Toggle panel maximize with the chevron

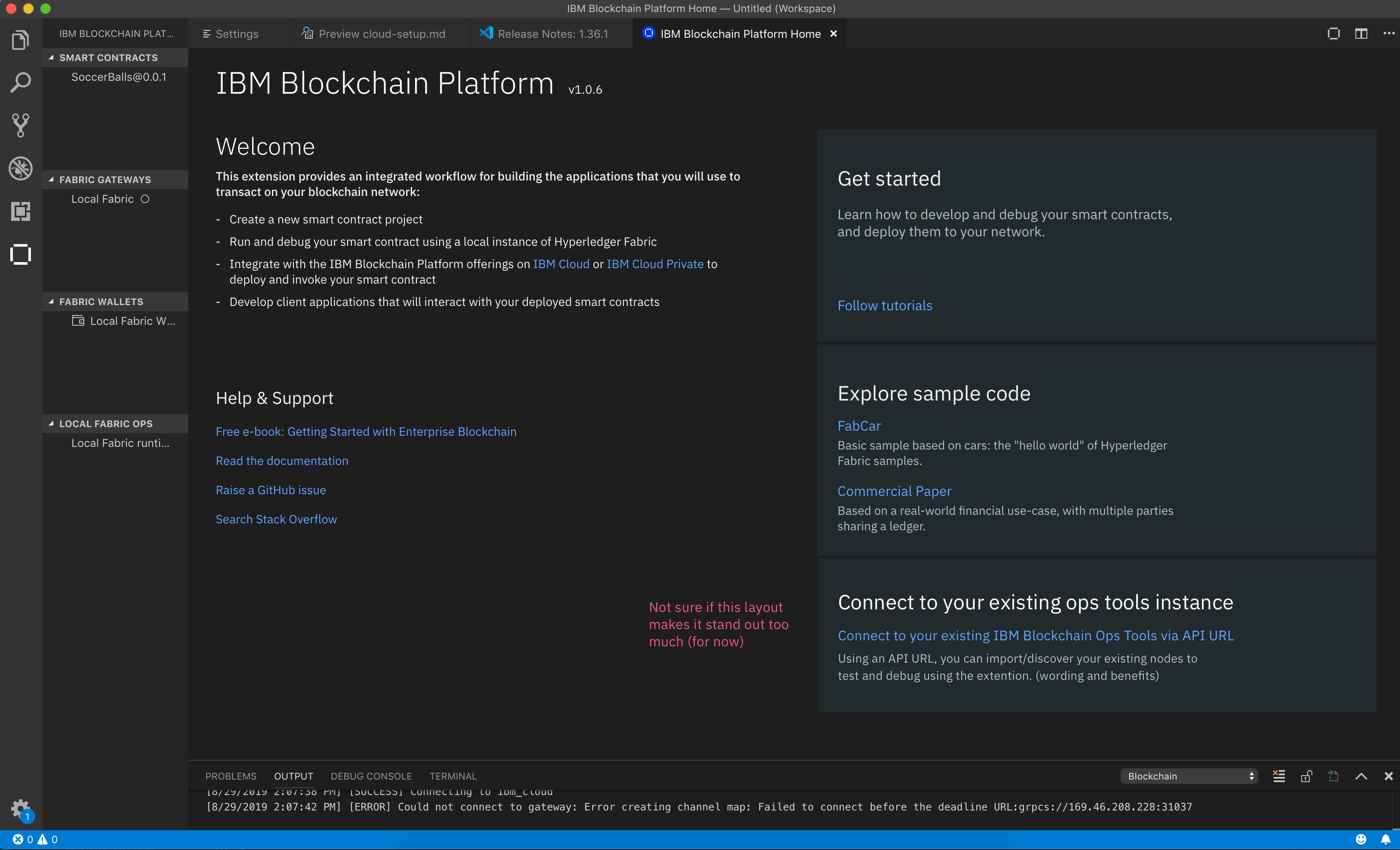click(x=1362, y=776)
